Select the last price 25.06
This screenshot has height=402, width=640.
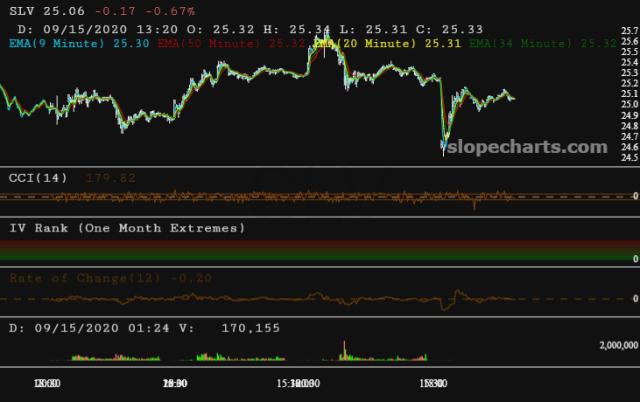click(x=64, y=11)
